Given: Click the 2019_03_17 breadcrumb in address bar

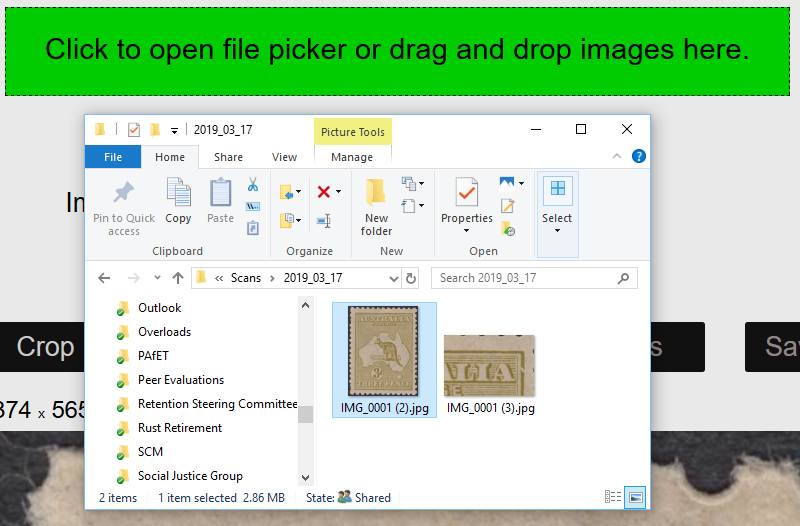Looking at the screenshot, I should pyautogui.click(x=313, y=278).
